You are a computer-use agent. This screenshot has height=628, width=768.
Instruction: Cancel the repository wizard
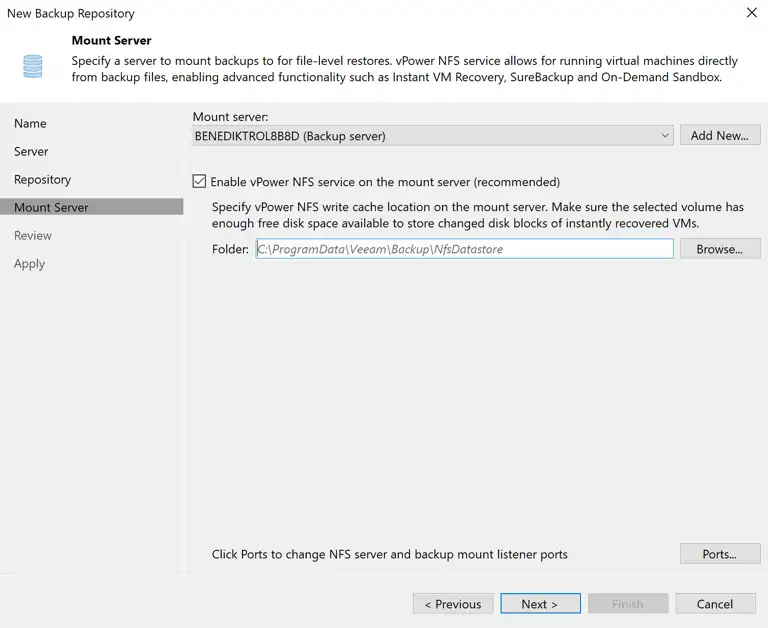tap(715, 604)
